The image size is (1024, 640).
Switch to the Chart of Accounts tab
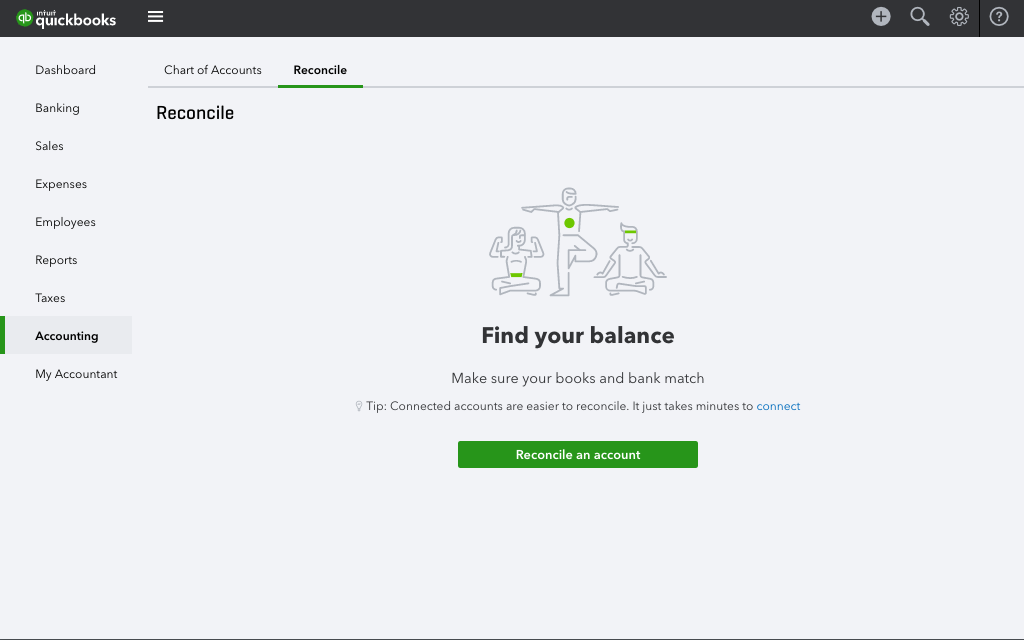212,70
